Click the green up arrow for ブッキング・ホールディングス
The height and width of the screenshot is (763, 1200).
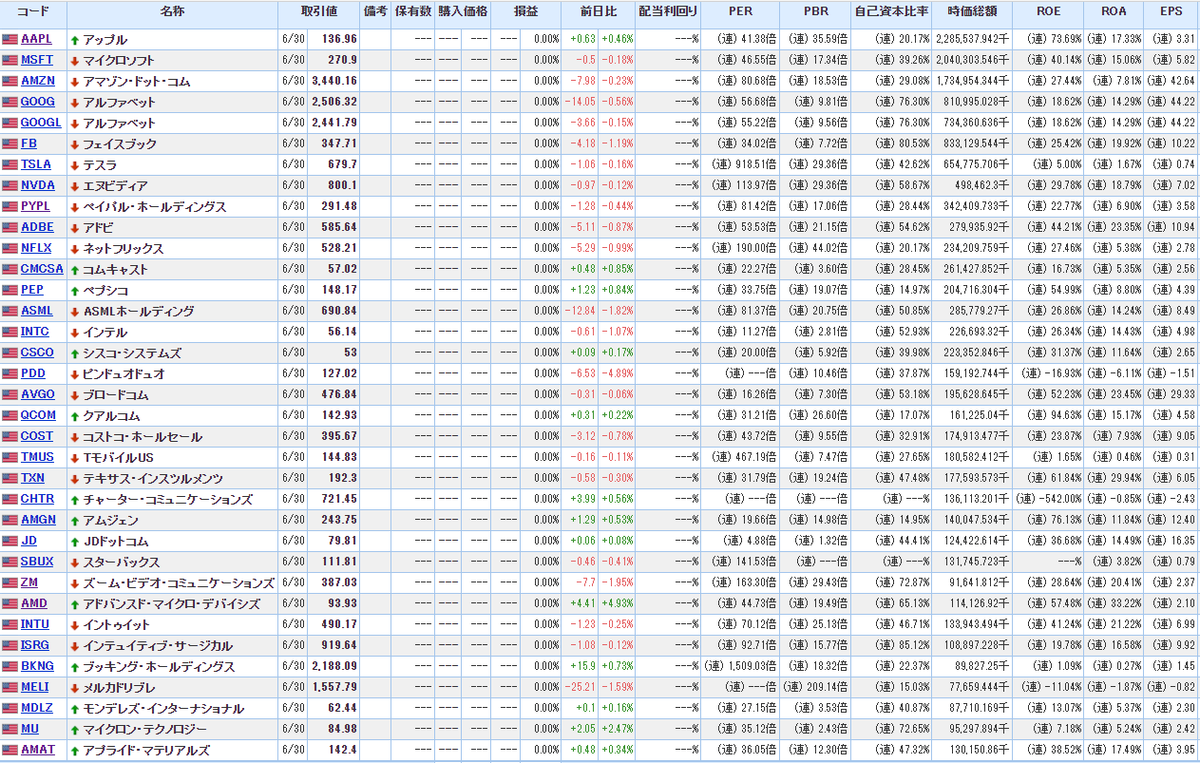[75, 666]
